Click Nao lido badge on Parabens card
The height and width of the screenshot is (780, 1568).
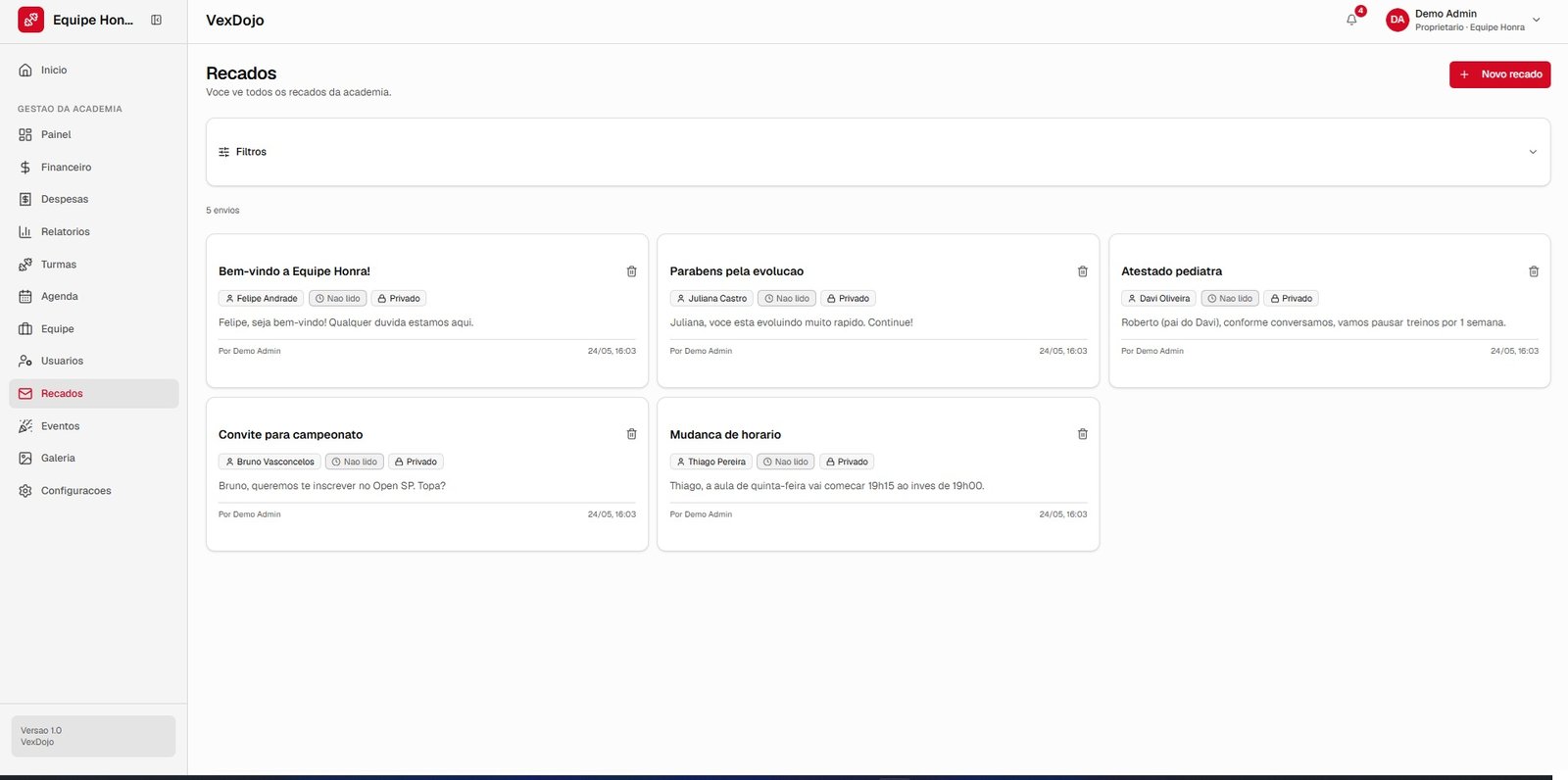click(x=787, y=299)
